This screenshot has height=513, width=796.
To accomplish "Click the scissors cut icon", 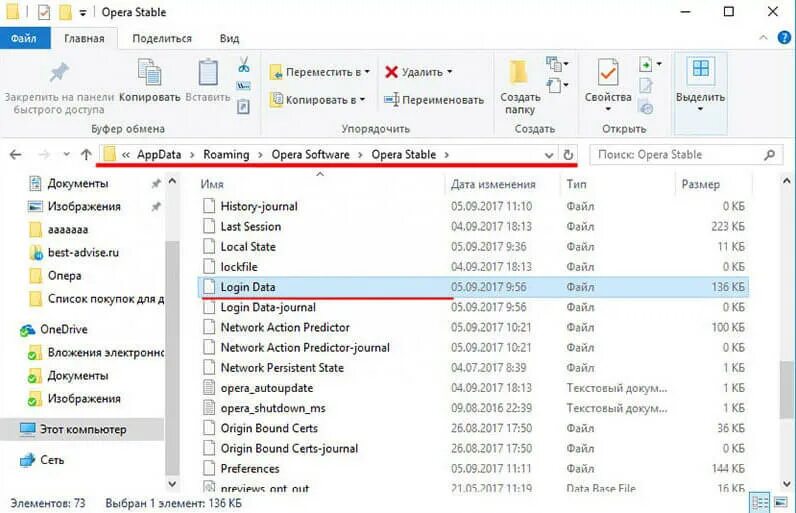I will click(244, 64).
